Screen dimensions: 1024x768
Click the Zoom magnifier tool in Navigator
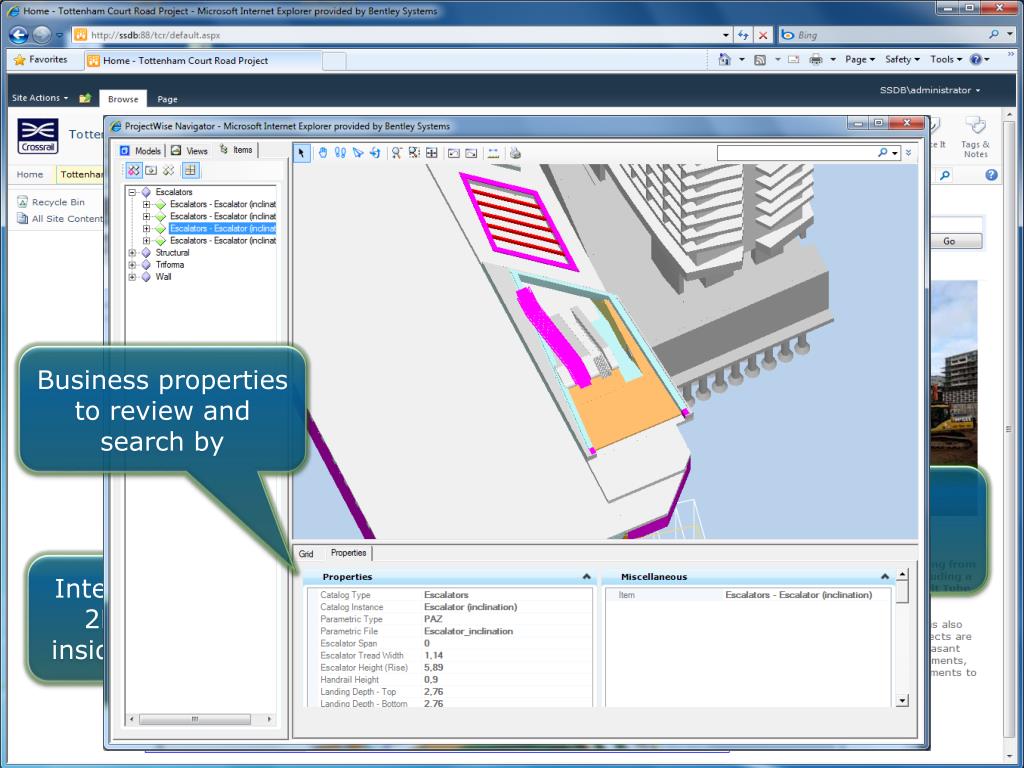point(396,153)
